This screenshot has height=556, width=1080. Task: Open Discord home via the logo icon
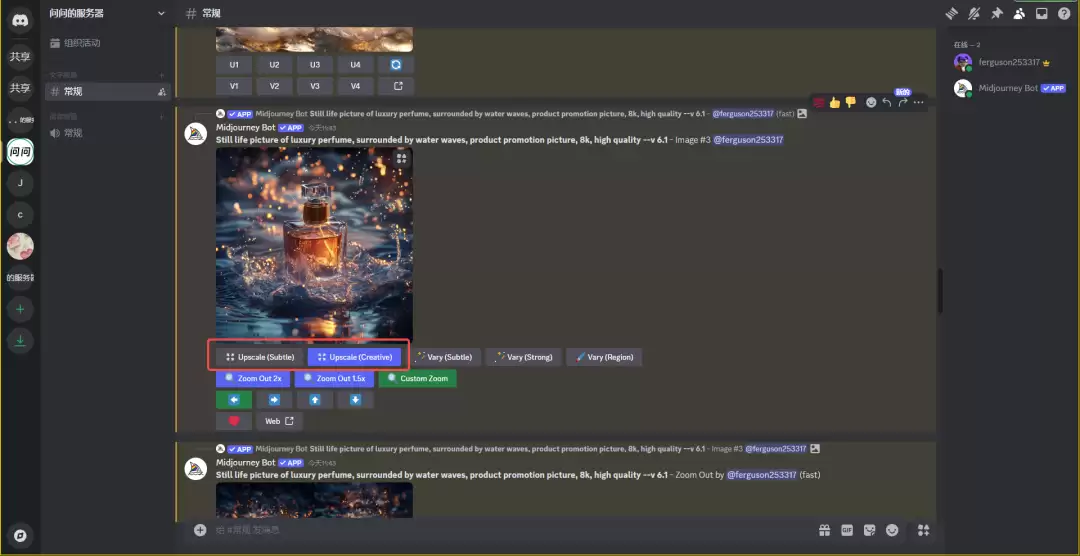(x=20, y=20)
